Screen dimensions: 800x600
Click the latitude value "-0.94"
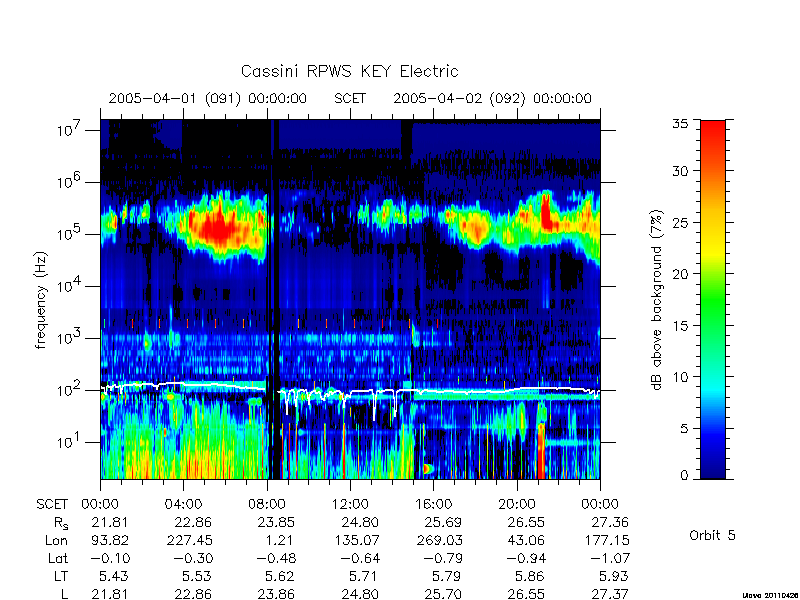[526, 558]
